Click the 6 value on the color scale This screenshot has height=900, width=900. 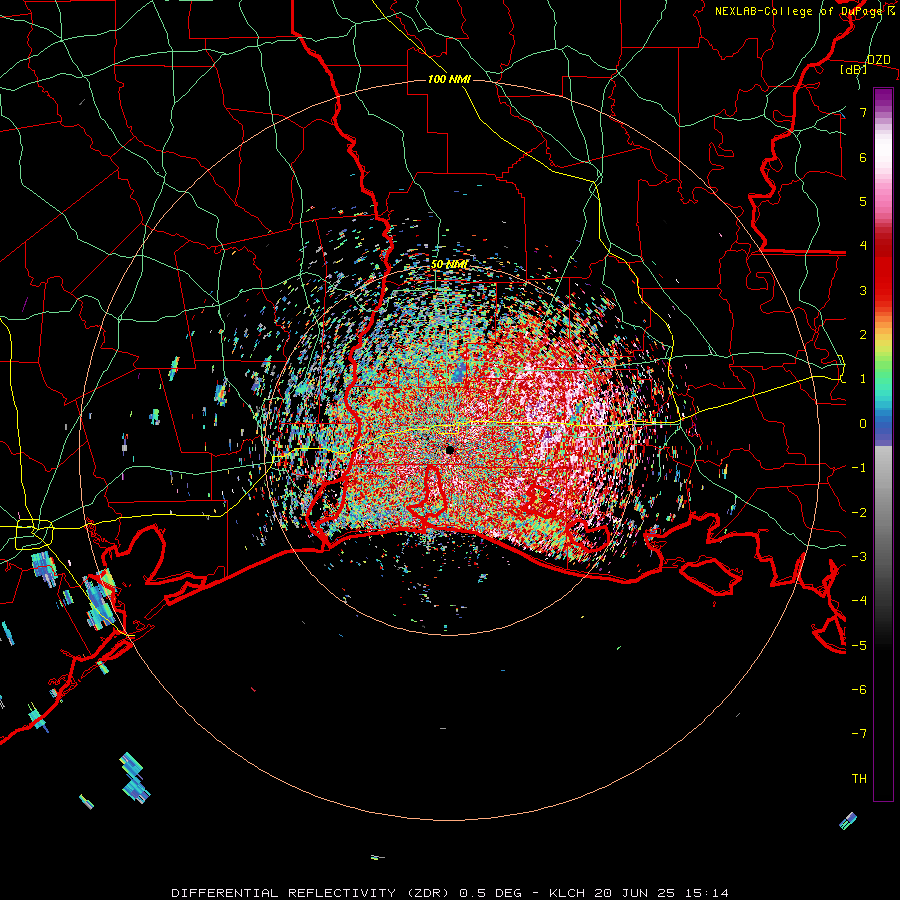(863, 157)
